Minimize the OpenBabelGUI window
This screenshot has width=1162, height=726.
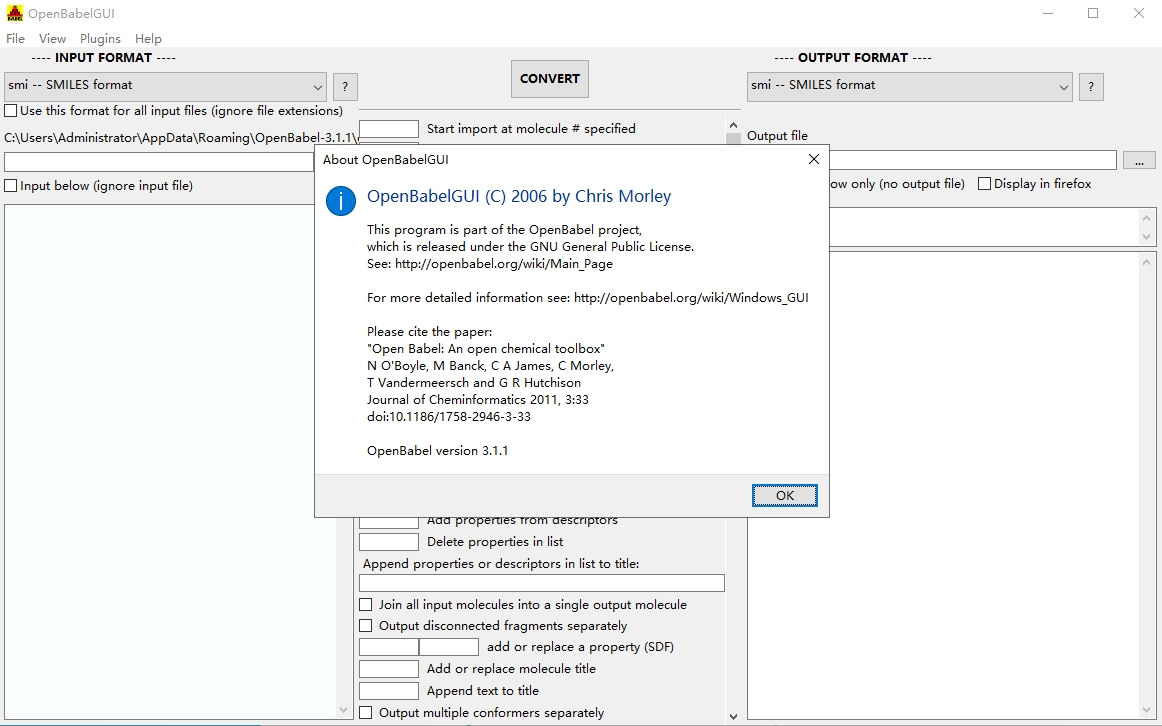tap(1048, 13)
